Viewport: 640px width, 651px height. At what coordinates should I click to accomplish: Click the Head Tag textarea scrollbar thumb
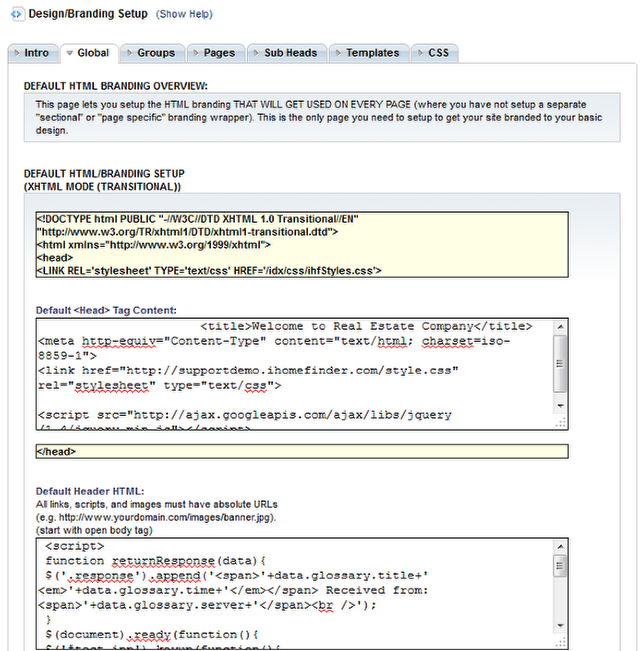560,364
